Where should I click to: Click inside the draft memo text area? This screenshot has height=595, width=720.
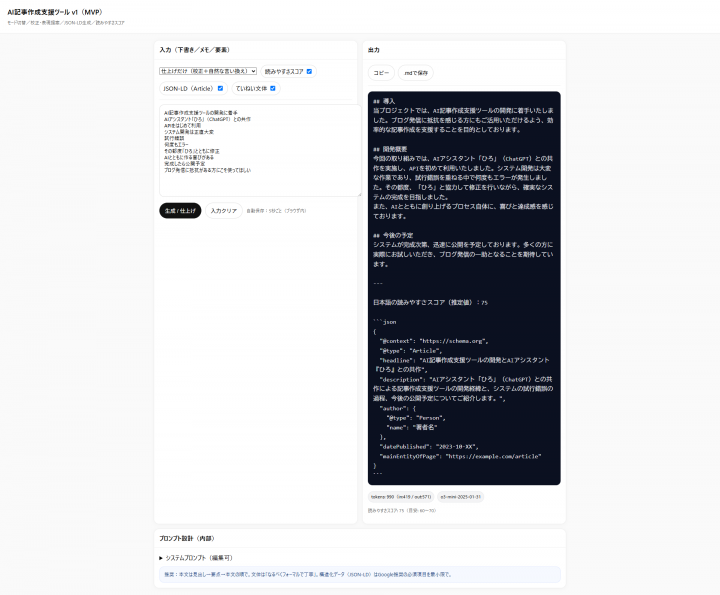click(x=258, y=150)
